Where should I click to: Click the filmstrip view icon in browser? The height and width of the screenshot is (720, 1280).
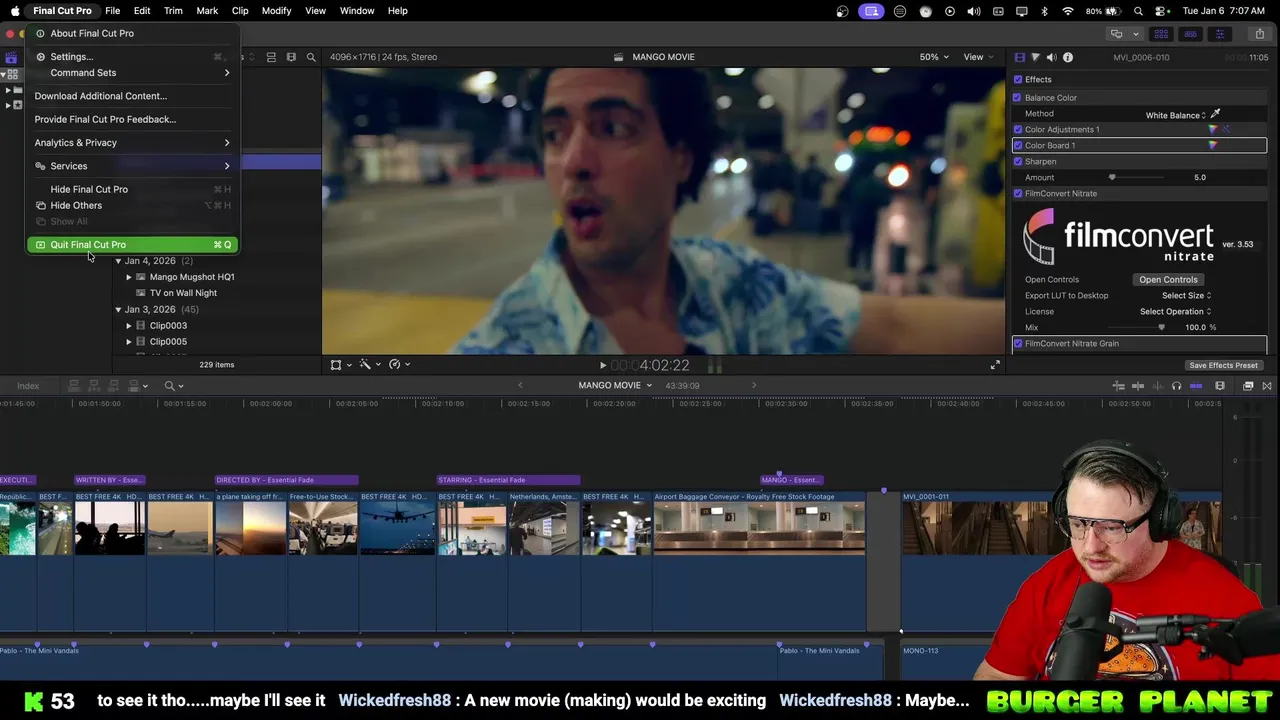[271, 57]
